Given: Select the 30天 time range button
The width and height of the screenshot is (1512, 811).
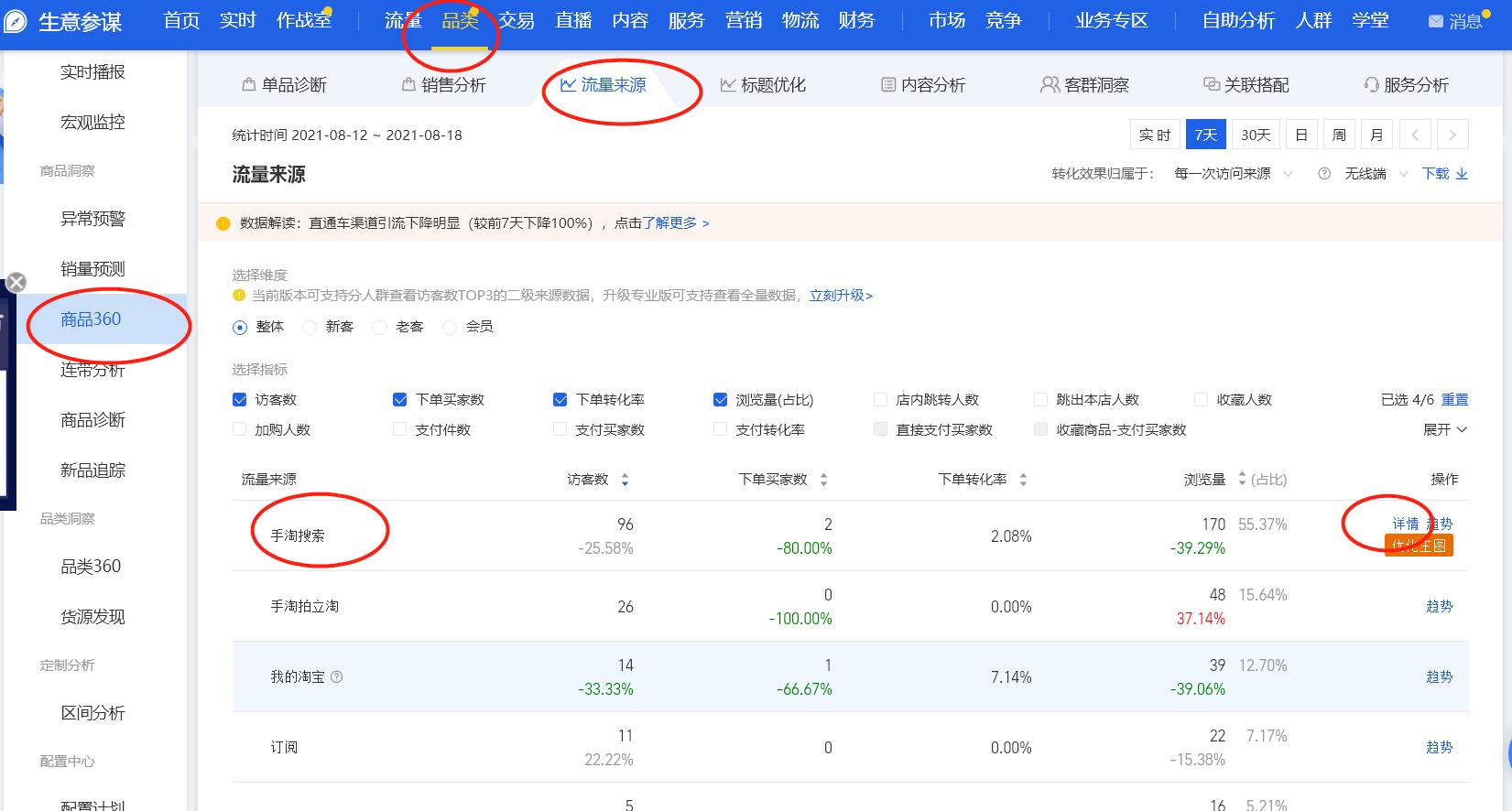Looking at the screenshot, I should pos(1256,135).
